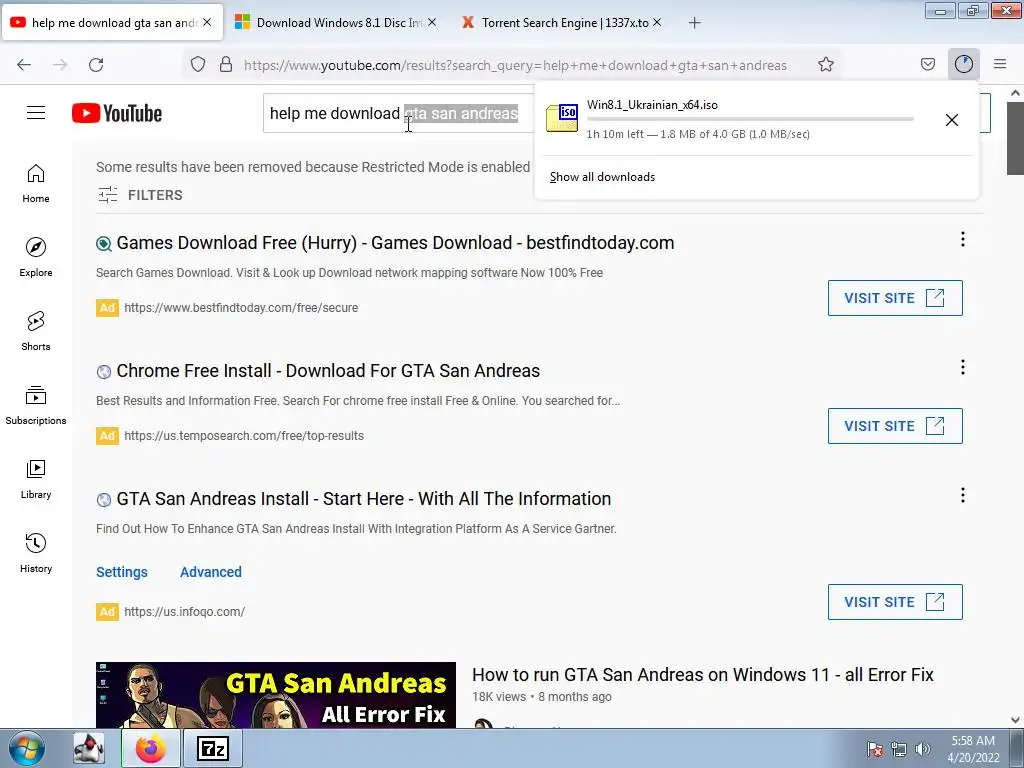Bookmark this page with the star
The height and width of the screenshot is (768, 1024).
(x=826, y=64)
